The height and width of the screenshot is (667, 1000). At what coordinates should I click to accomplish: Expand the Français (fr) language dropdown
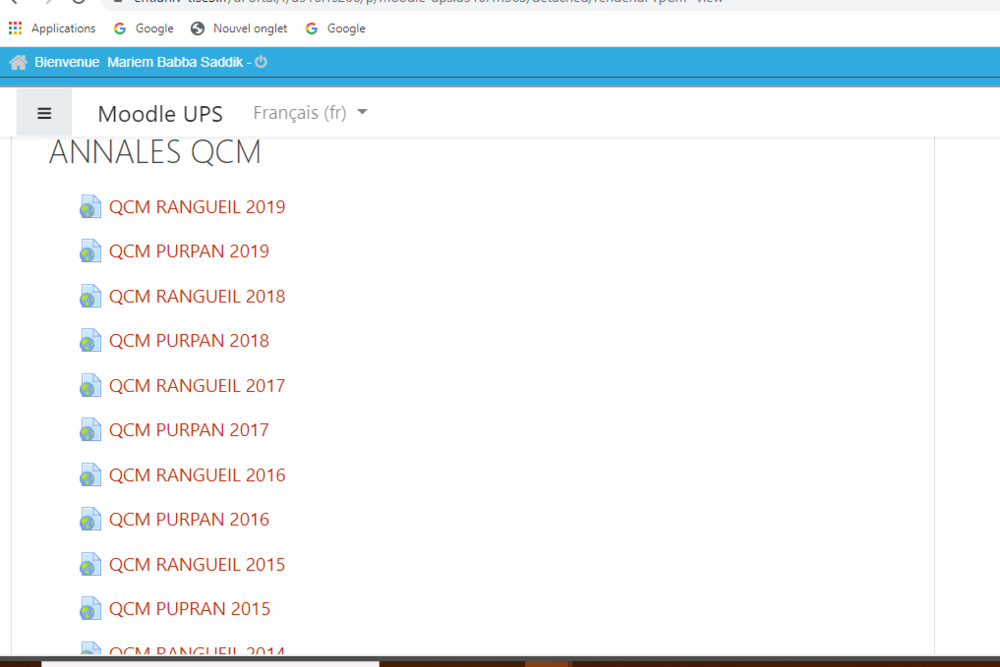(x=310, y=113)
